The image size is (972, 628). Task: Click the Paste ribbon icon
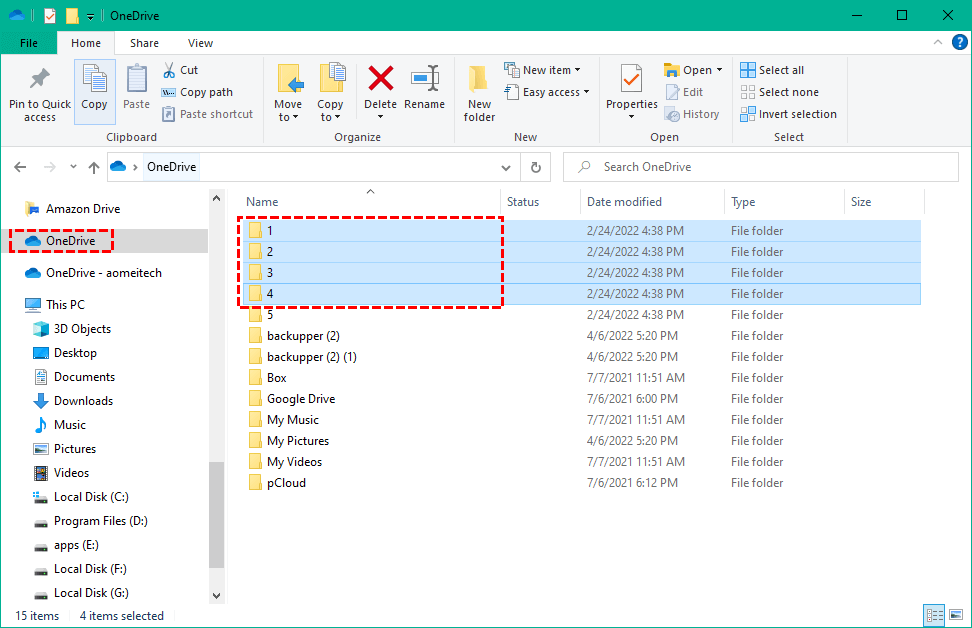(x=136, y=79)
